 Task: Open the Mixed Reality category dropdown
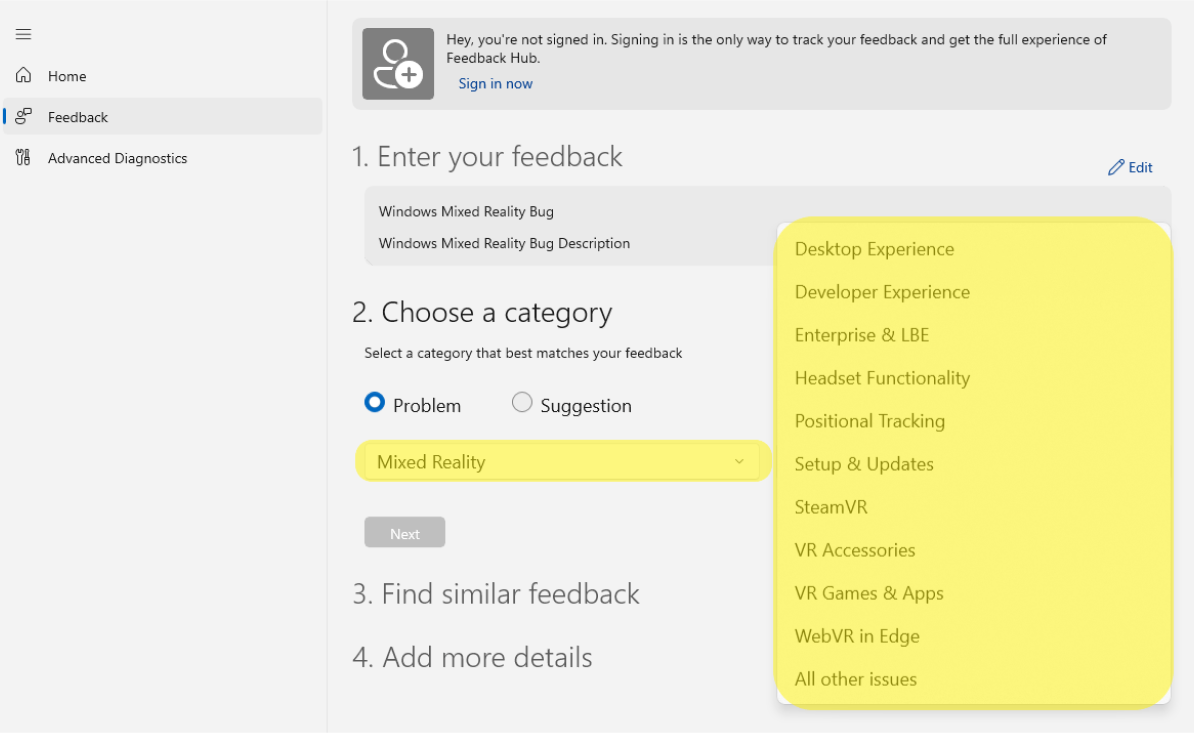562,462
